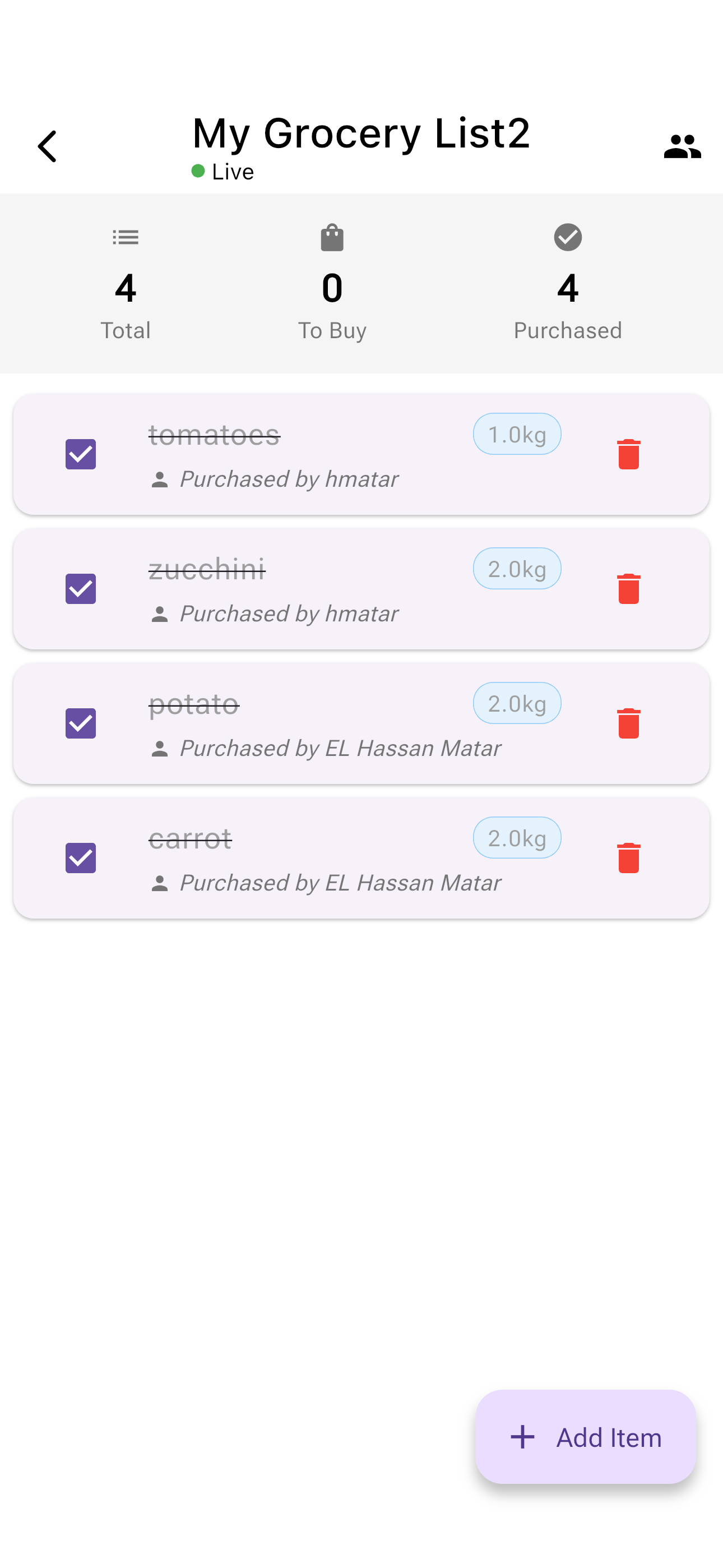723x1568 pixels.
Task: Uncheck the tomatoes checkbox
Action: pos(80,454)
